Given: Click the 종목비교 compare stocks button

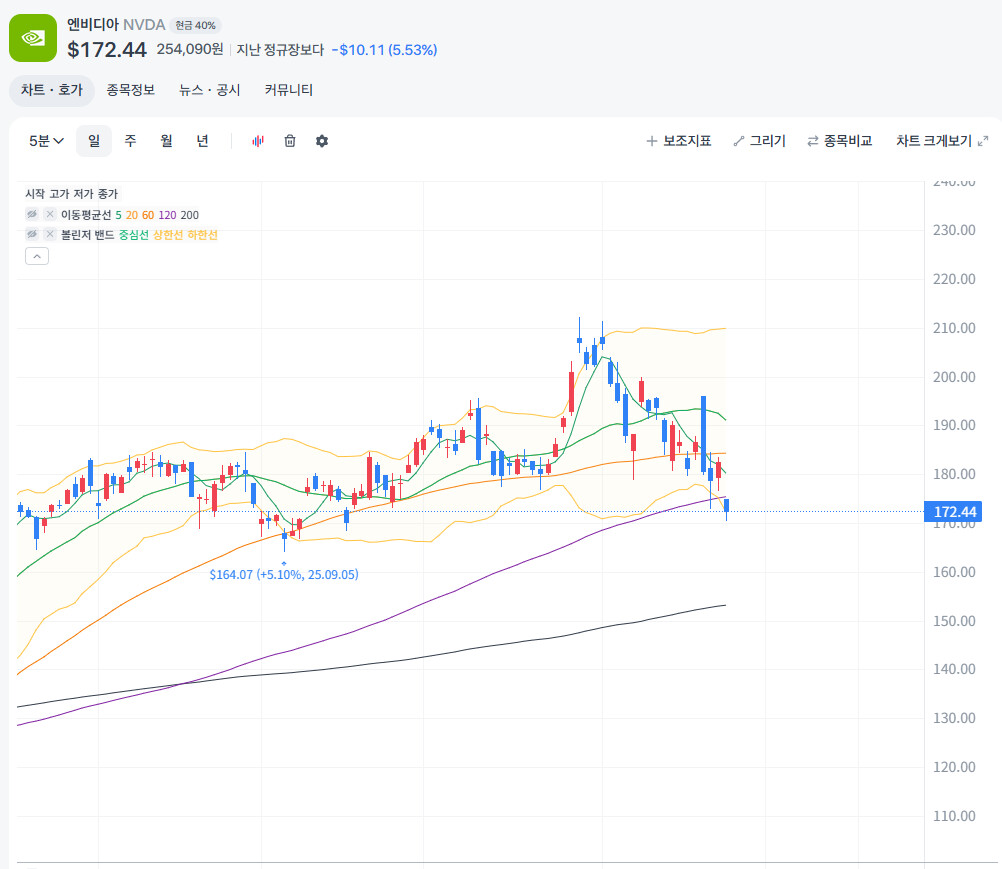Looking at the screenshot, I should 840,141.
